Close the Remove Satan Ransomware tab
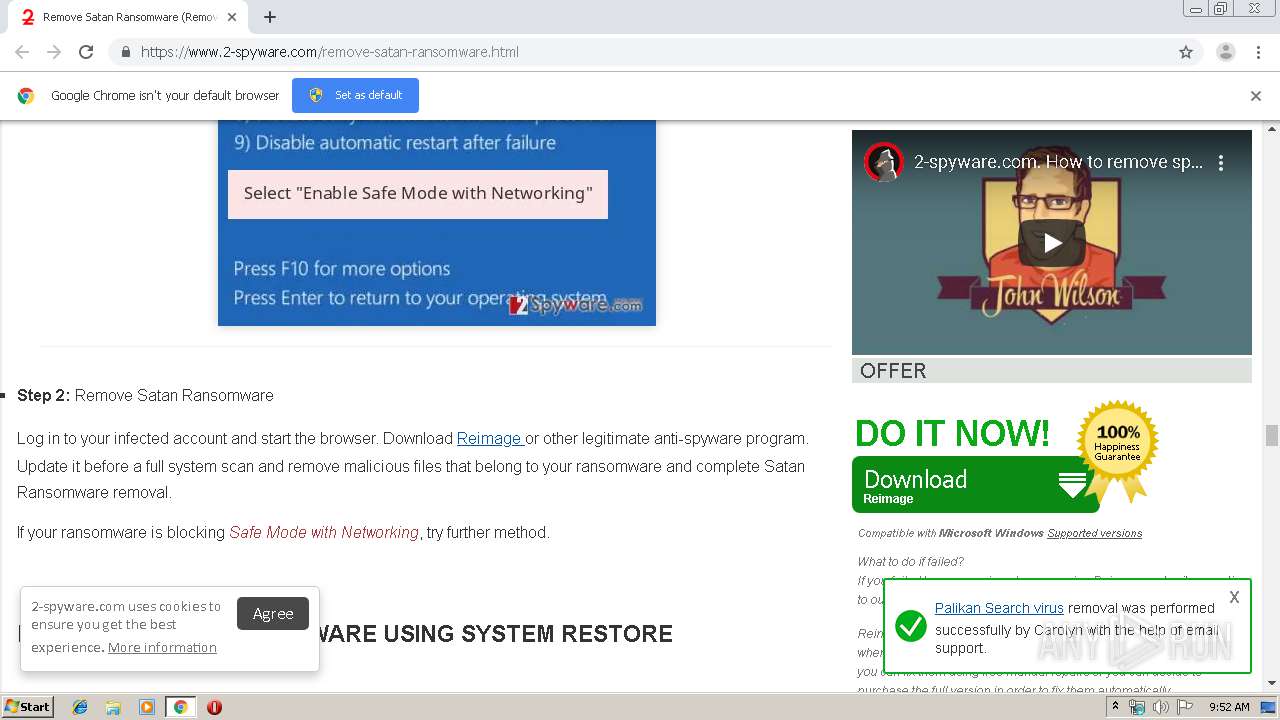1280x720 pixels. coord(232,17)
